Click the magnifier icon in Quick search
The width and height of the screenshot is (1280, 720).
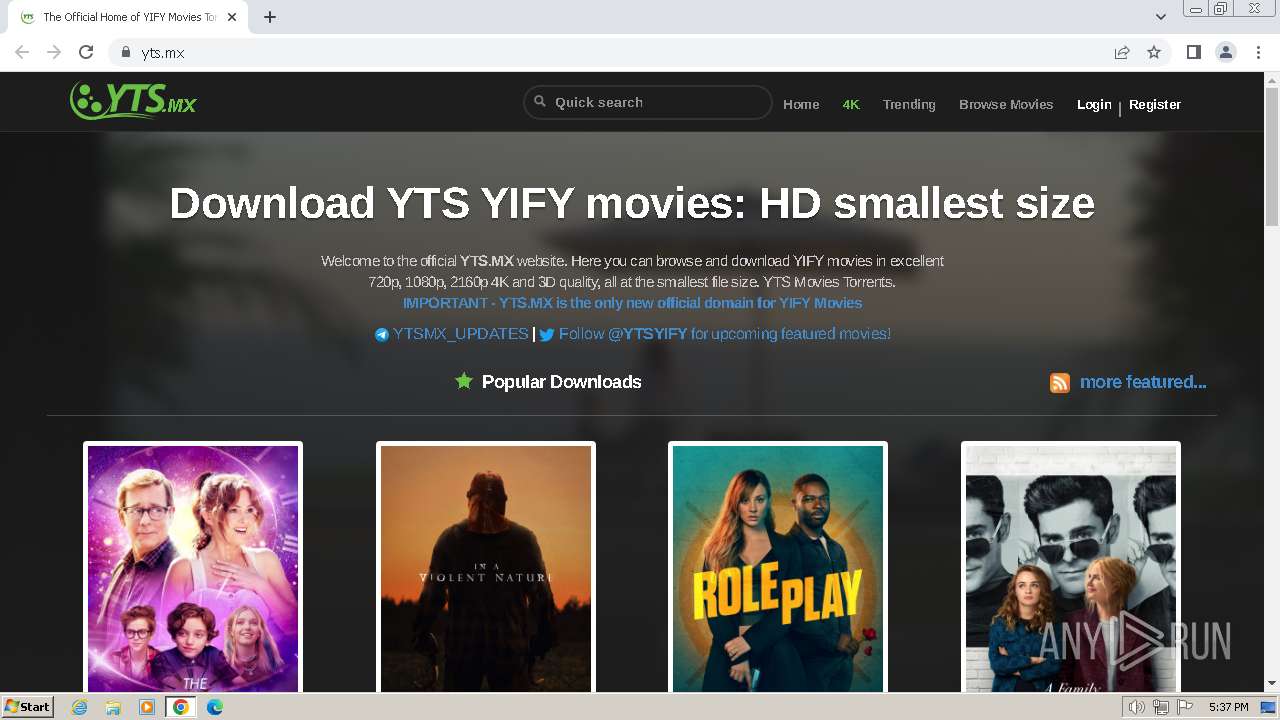pos(540,101)
